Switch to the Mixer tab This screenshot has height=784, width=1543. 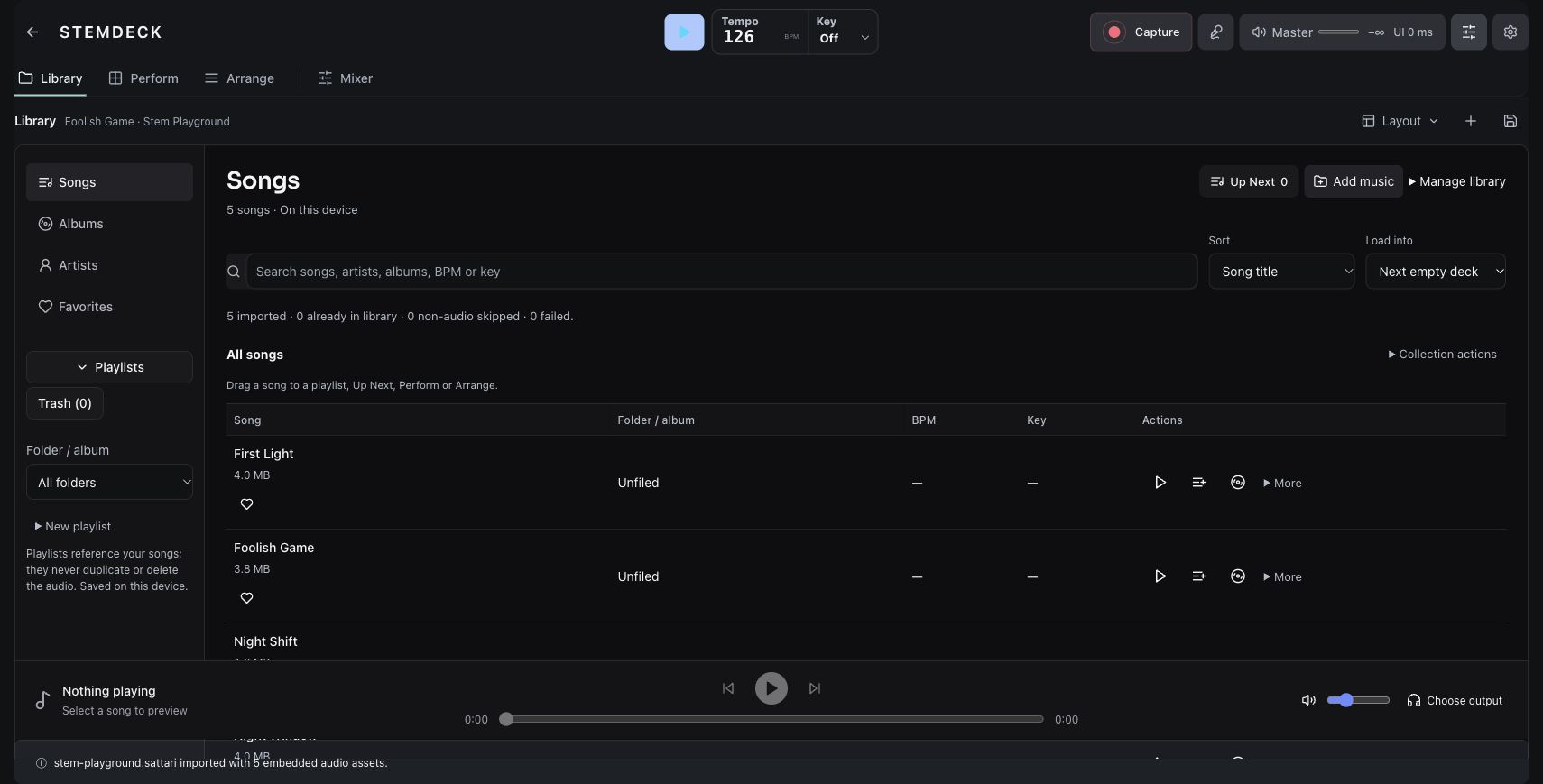[x=346, y=78]
